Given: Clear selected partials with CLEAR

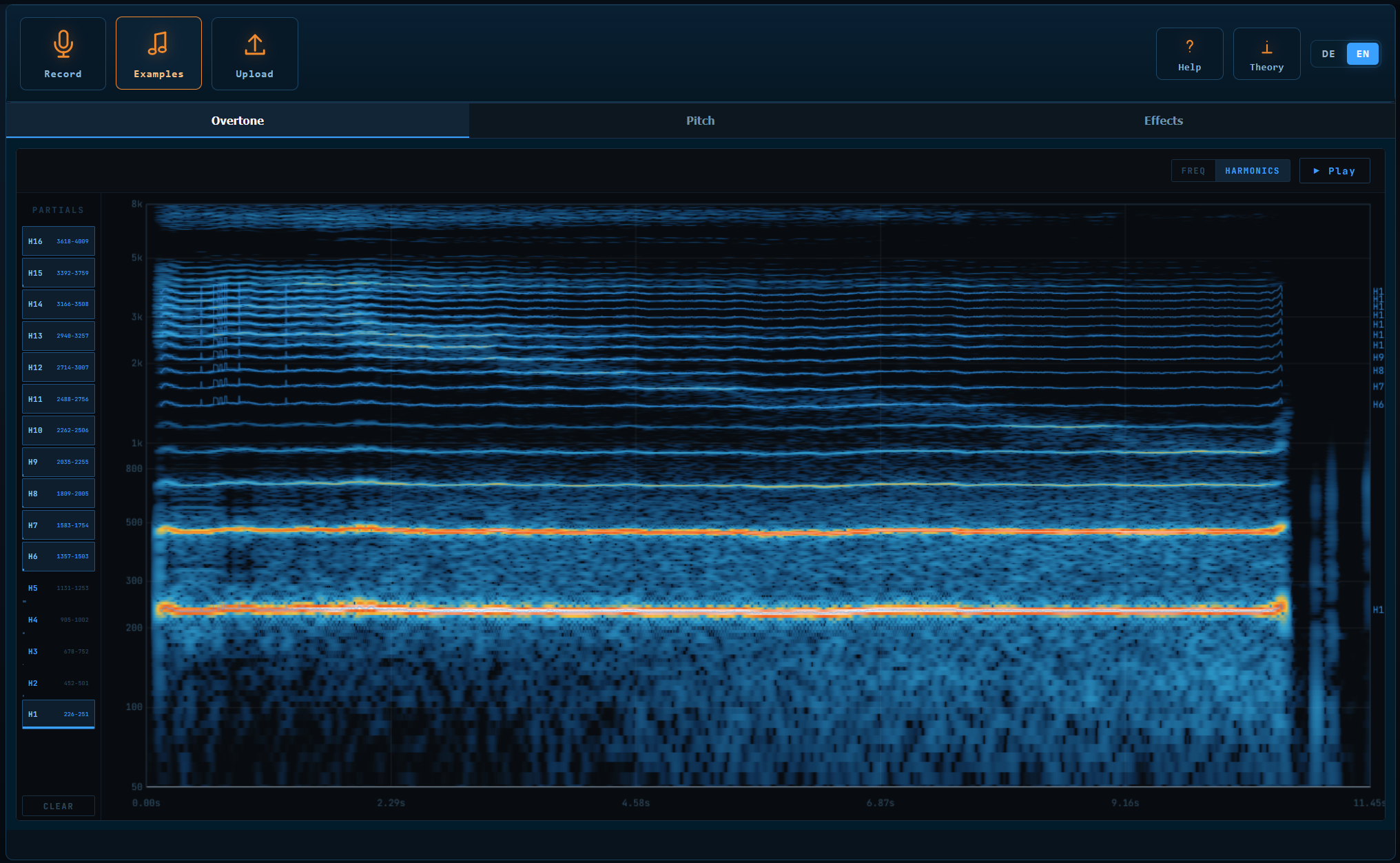Looking at the screenshot, I should 59,806.
